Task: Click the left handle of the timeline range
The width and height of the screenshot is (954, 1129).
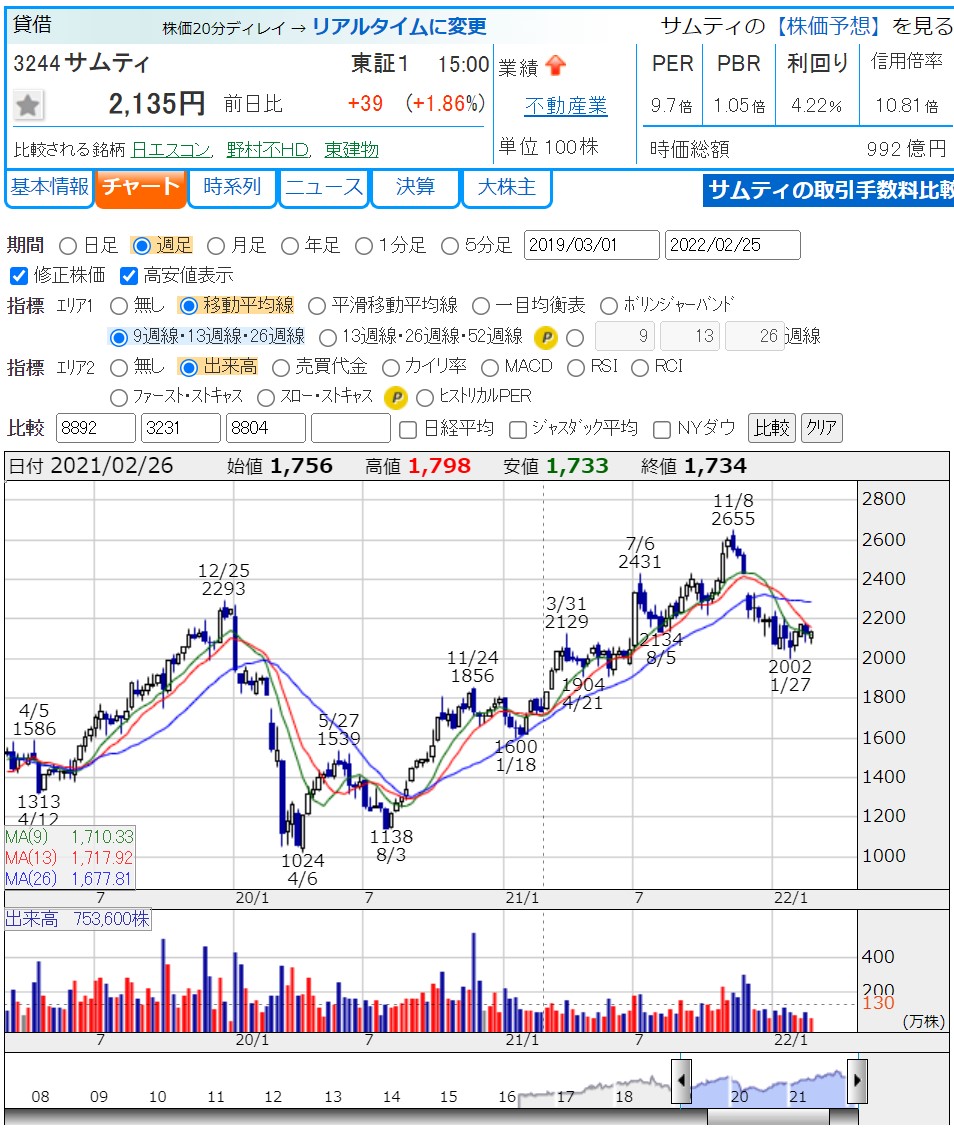Action: click(x=680, y=1081)
